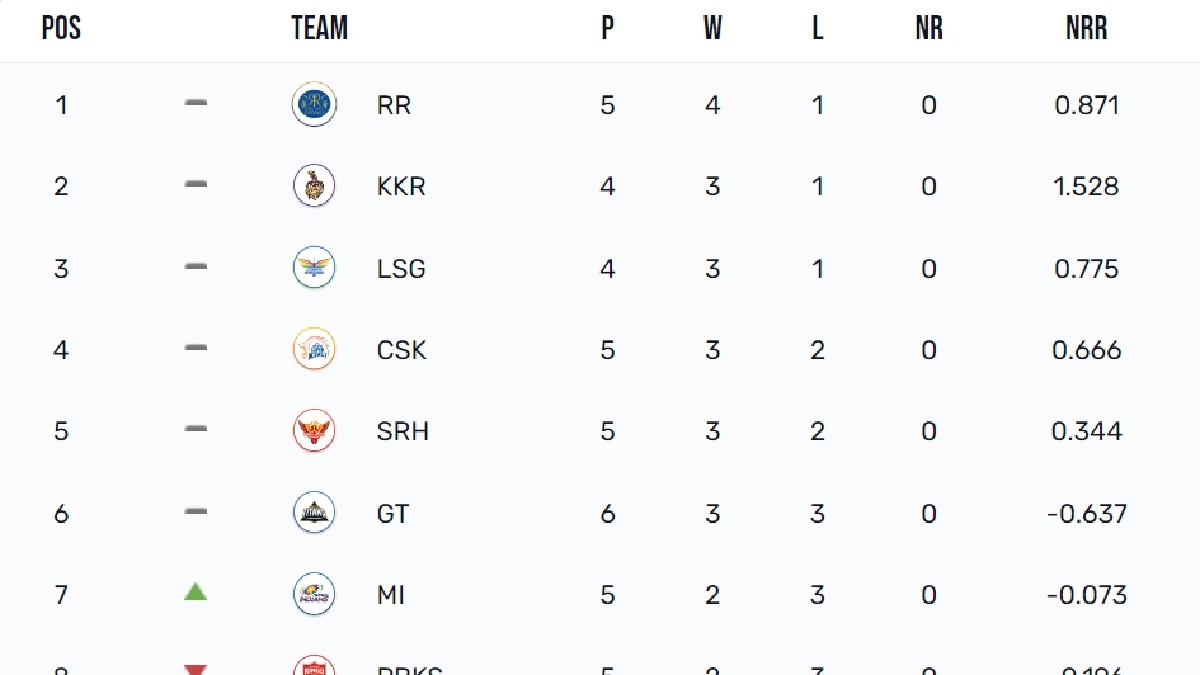This screenshot has height=675, width=1200.
Task: Click the L losses column header
Action: tap(817, 28)
